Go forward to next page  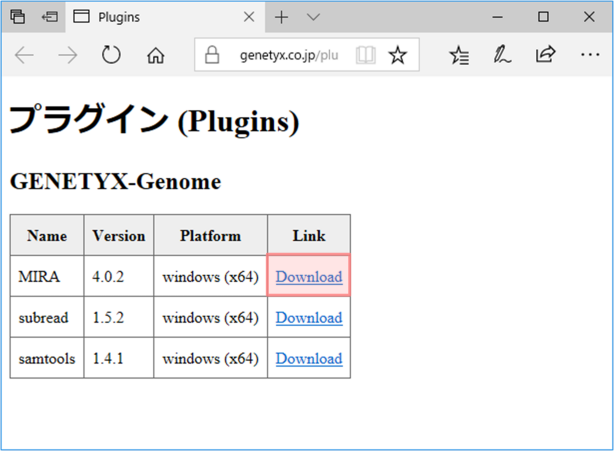coord(67,55)
